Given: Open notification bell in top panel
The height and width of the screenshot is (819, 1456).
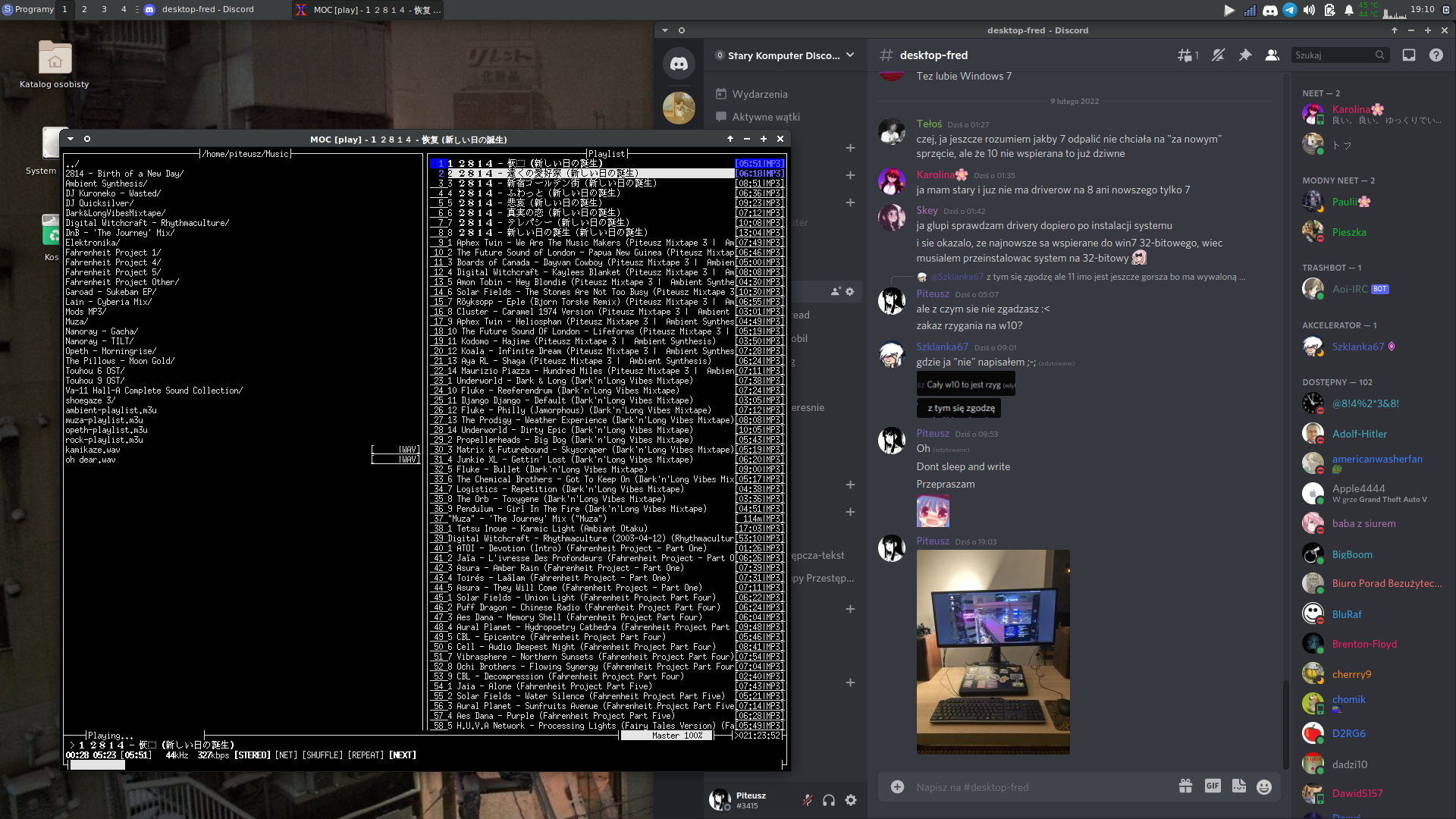Looking at the screenshot, I should 1349,10.
